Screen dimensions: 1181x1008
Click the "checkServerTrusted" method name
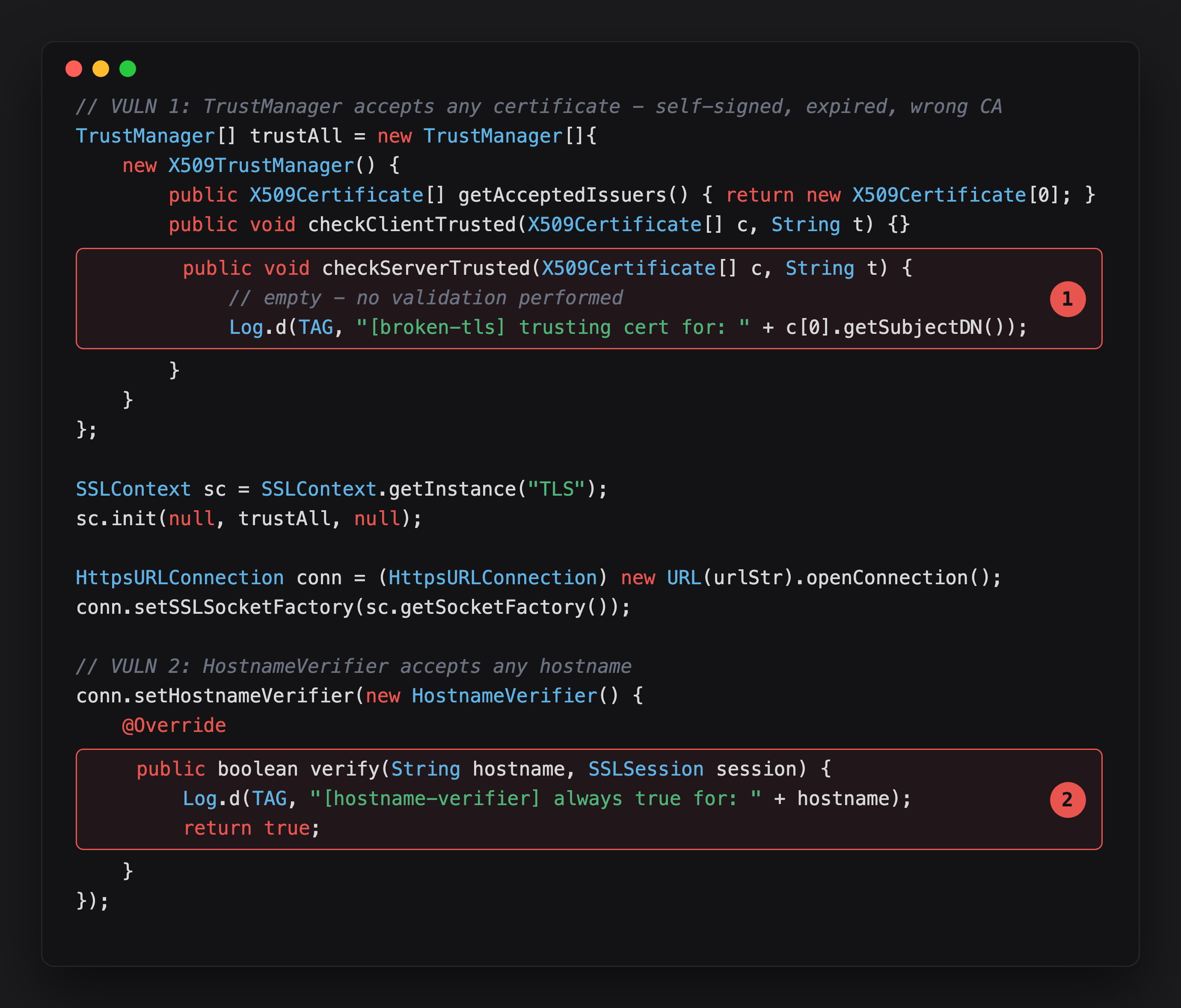pos(426,268)
